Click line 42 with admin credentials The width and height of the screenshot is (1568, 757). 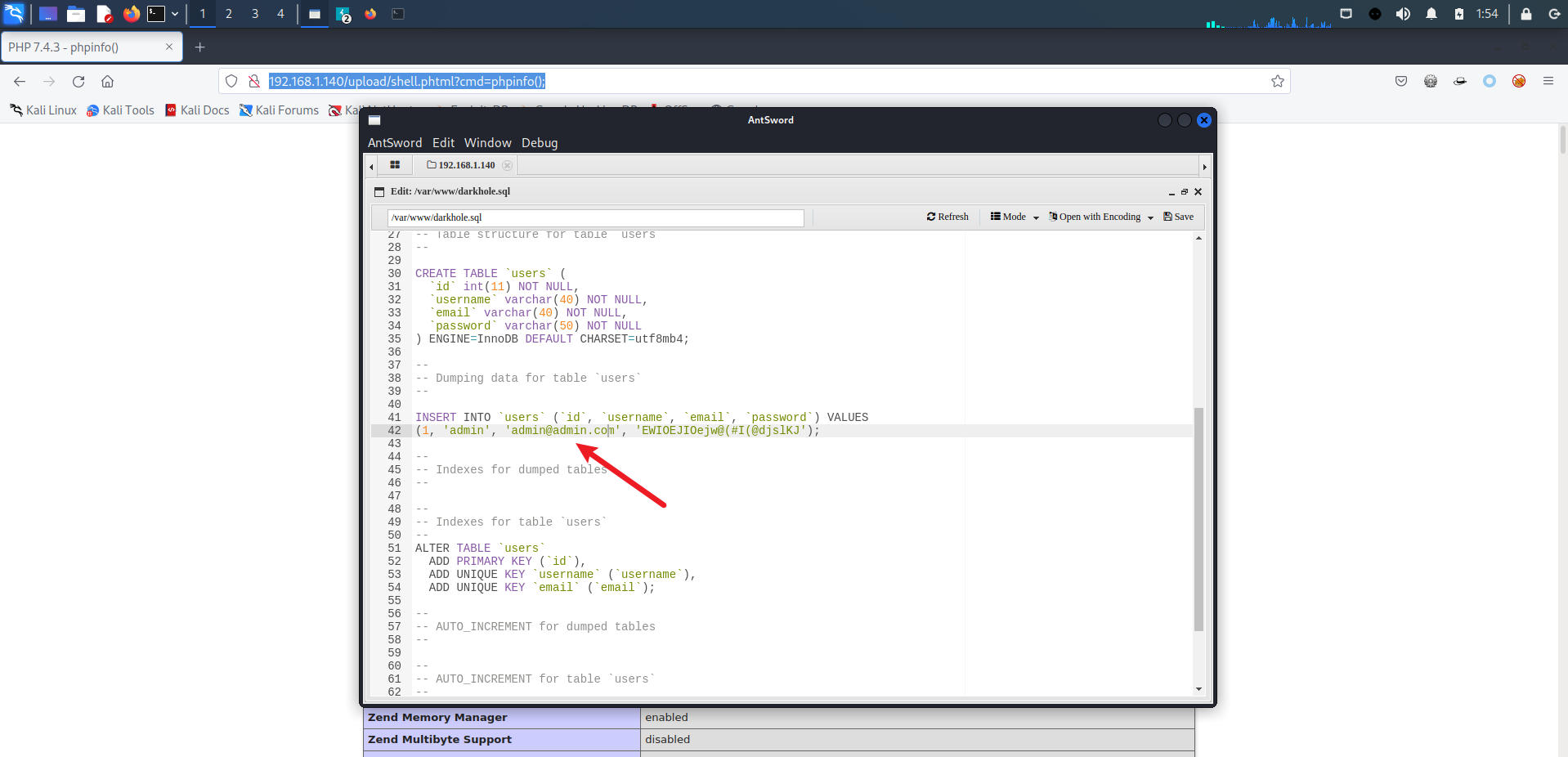click(x=782, y=430)
